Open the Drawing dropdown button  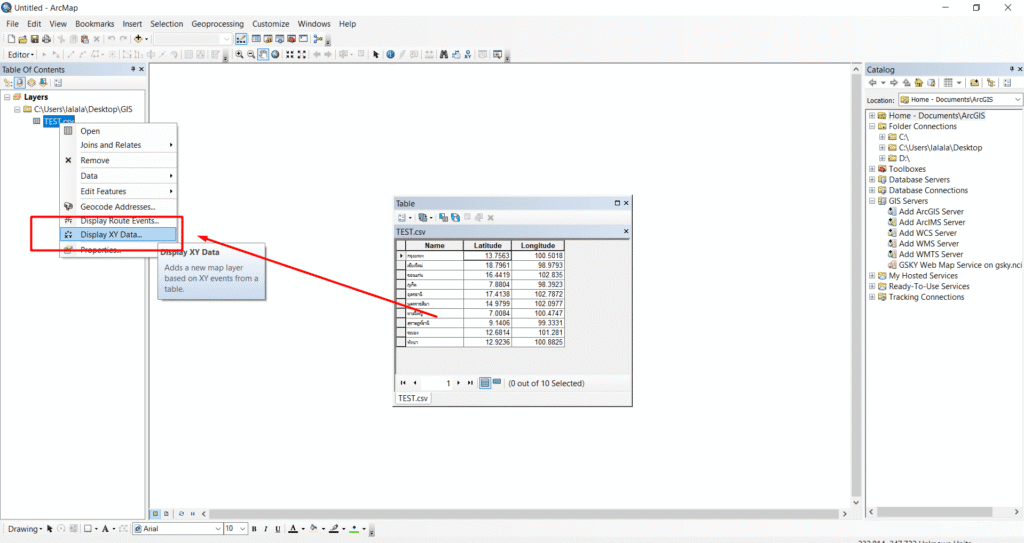[x=25, y=529]
